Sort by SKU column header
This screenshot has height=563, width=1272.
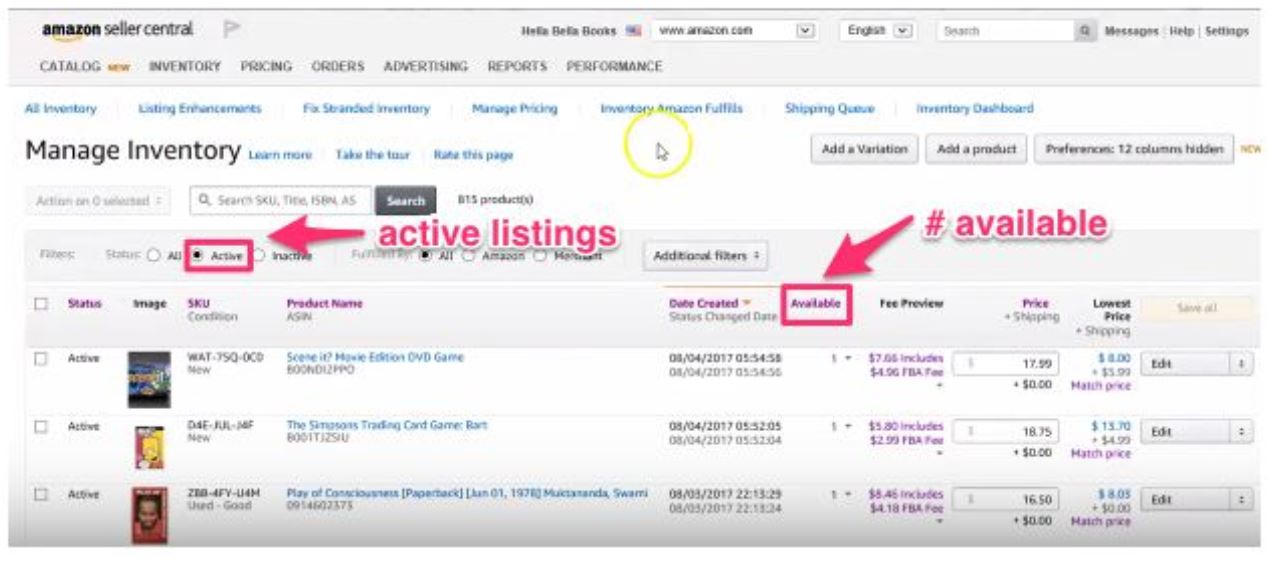(198, 303)
